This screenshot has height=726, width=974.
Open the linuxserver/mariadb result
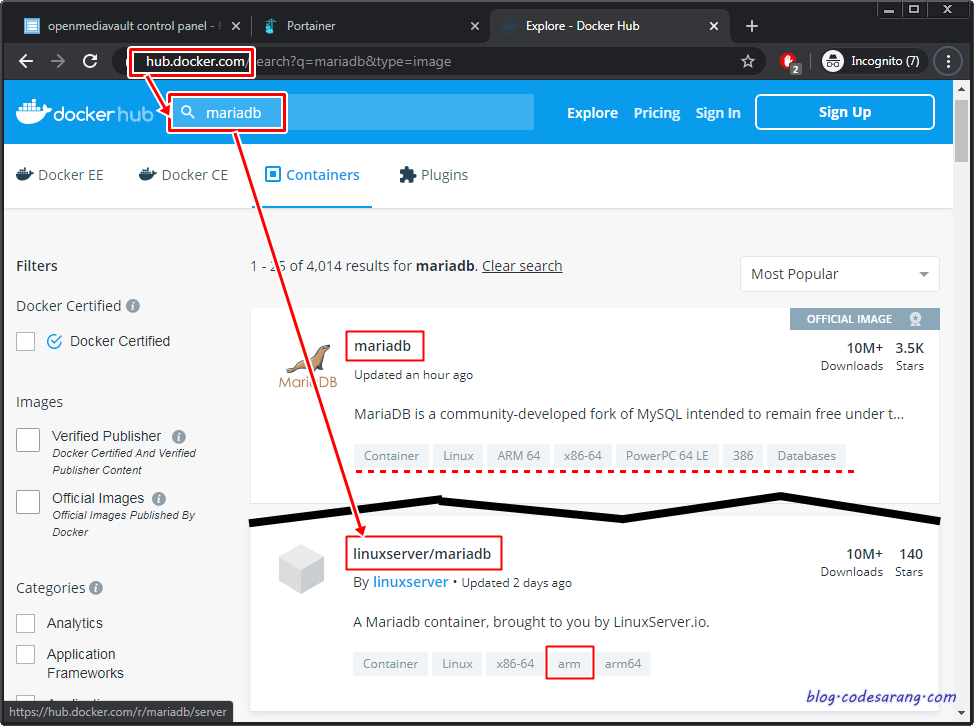(422, 554)
